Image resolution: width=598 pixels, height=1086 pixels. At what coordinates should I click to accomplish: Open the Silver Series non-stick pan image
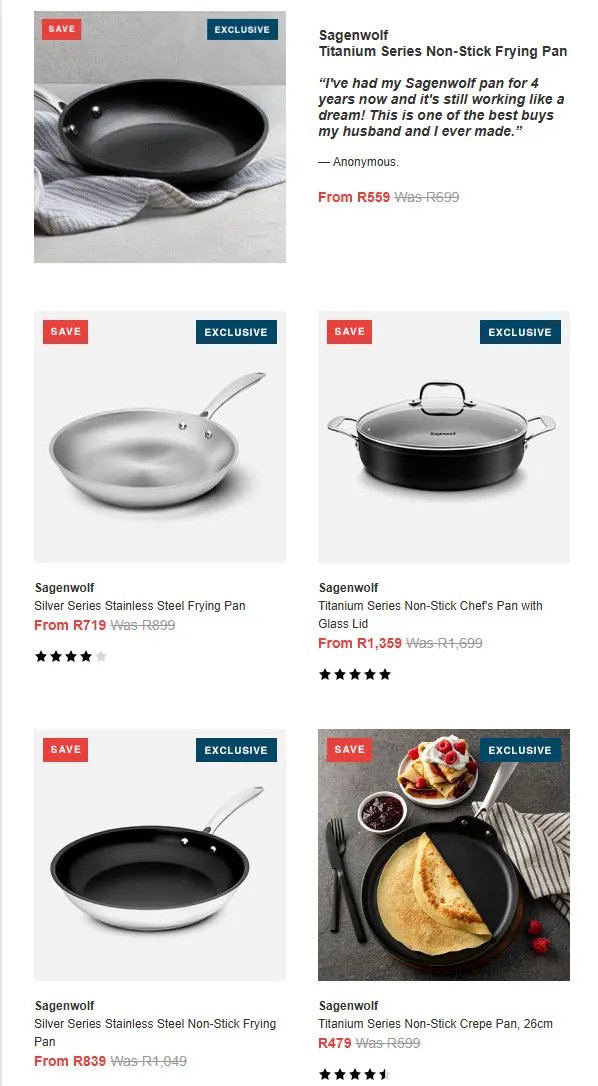pyautogui.click(x=160, y=855)
